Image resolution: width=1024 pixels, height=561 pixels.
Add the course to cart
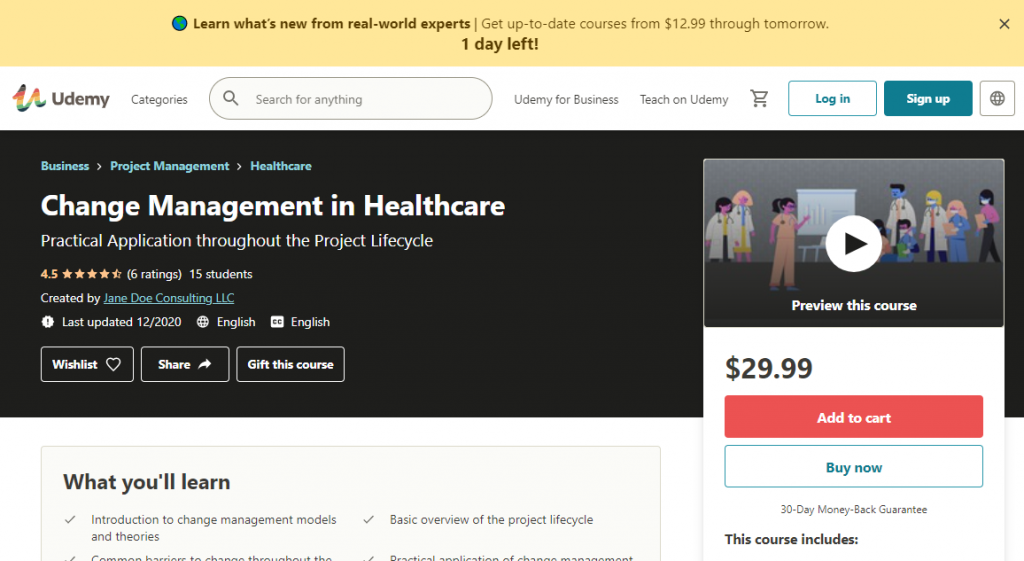pyautogui.click(x=853, y=417)
